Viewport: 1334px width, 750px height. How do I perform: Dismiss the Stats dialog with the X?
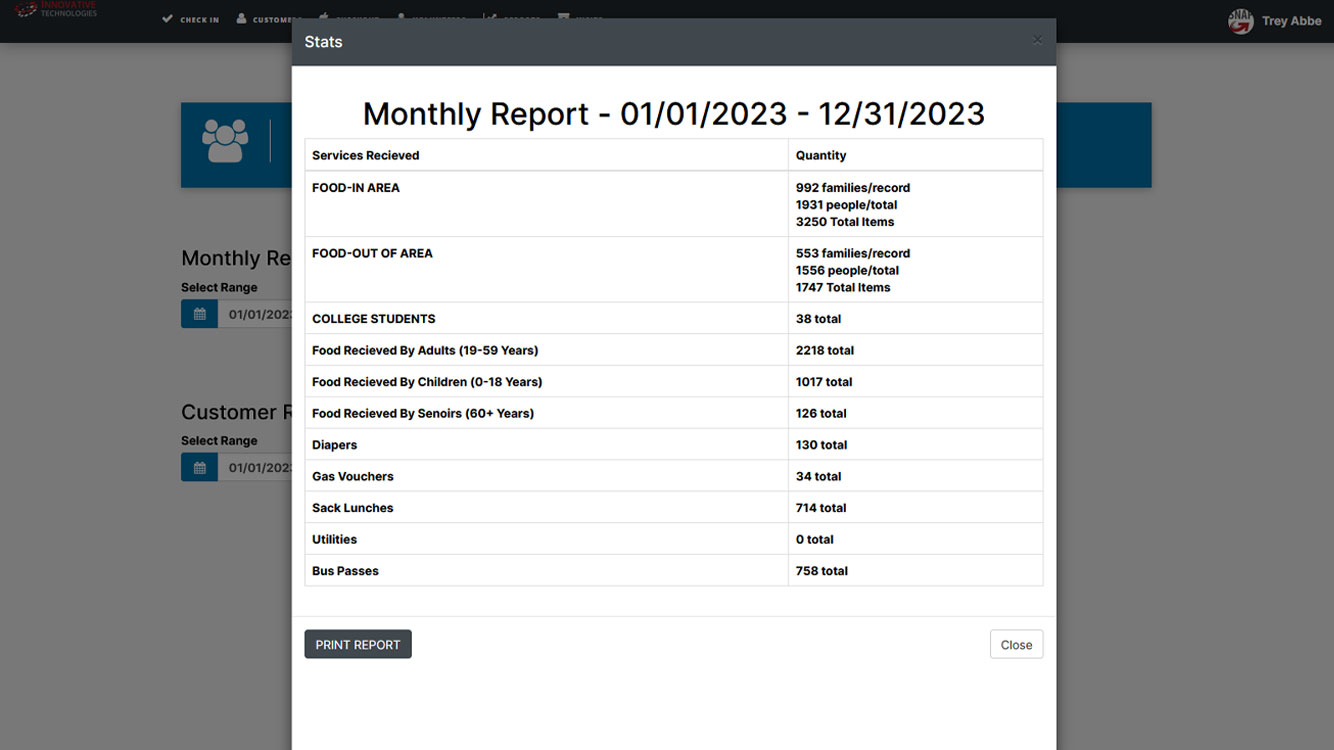pos(1037,41)
